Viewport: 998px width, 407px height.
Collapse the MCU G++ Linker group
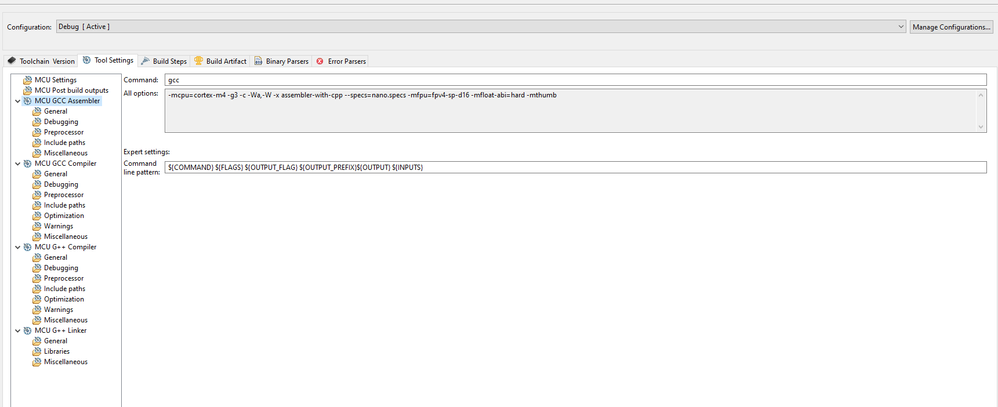17,331
